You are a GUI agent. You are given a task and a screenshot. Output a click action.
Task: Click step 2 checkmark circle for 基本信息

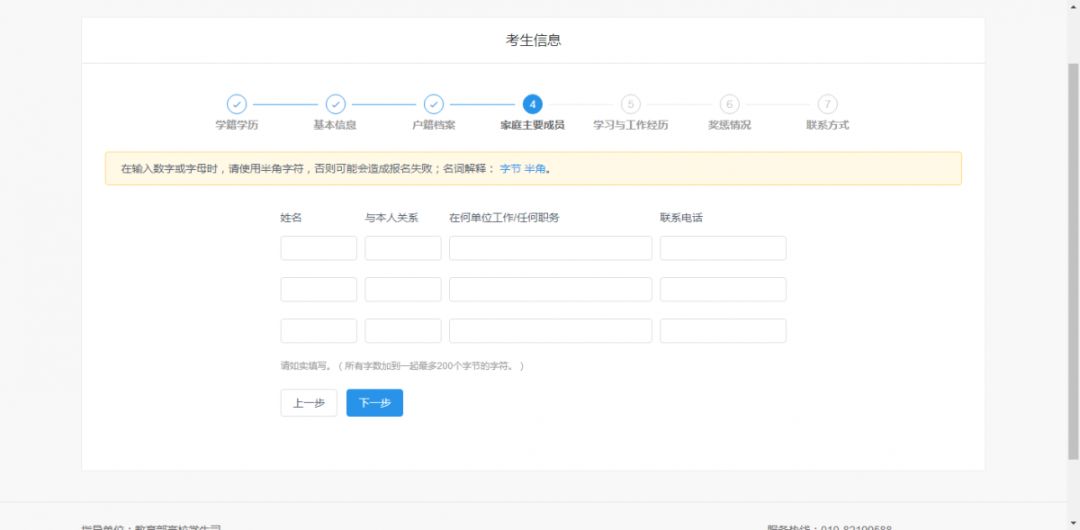(335, 104)
